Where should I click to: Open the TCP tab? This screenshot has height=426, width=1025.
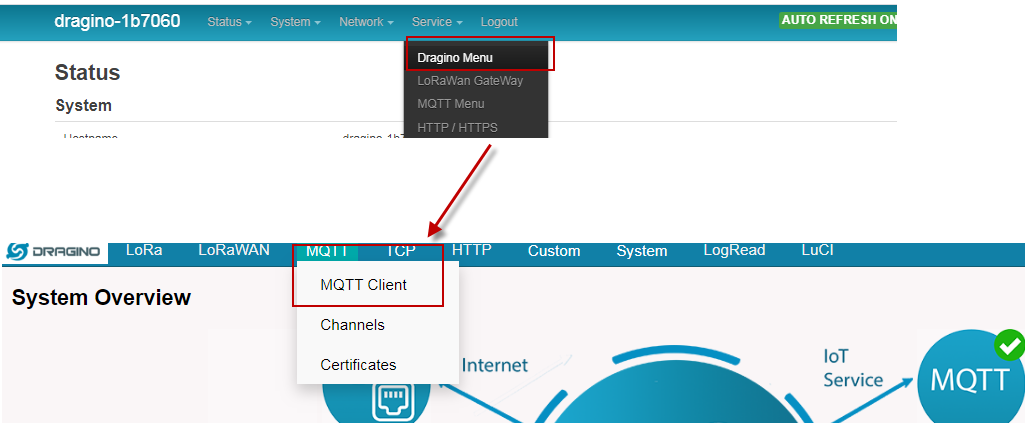point(401,252)
